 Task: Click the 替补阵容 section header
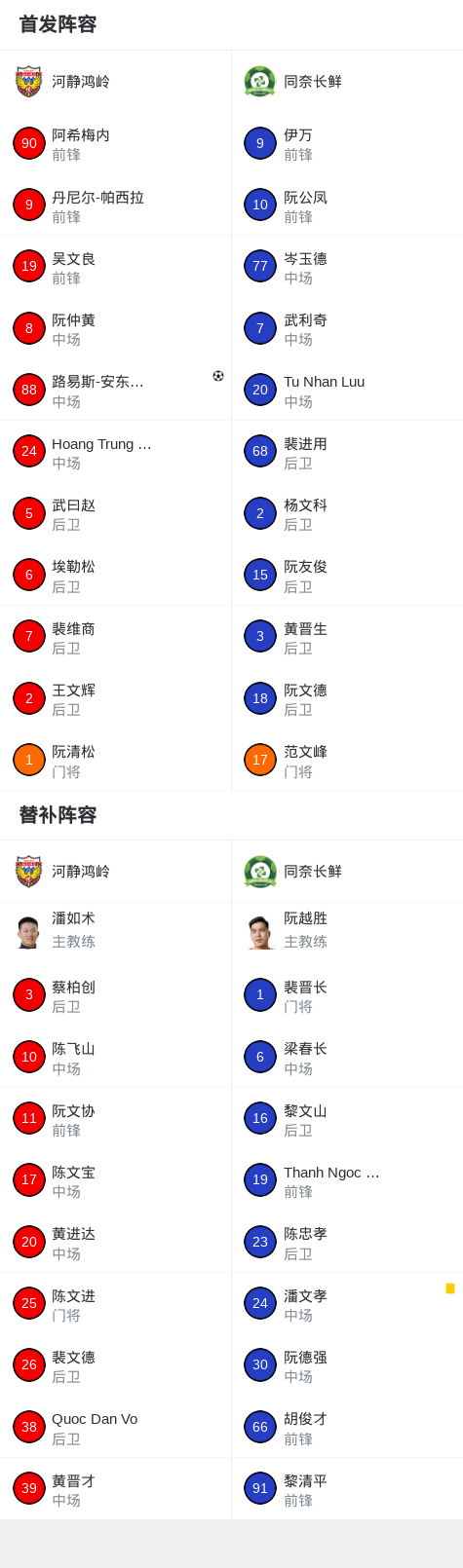point(58,815)
